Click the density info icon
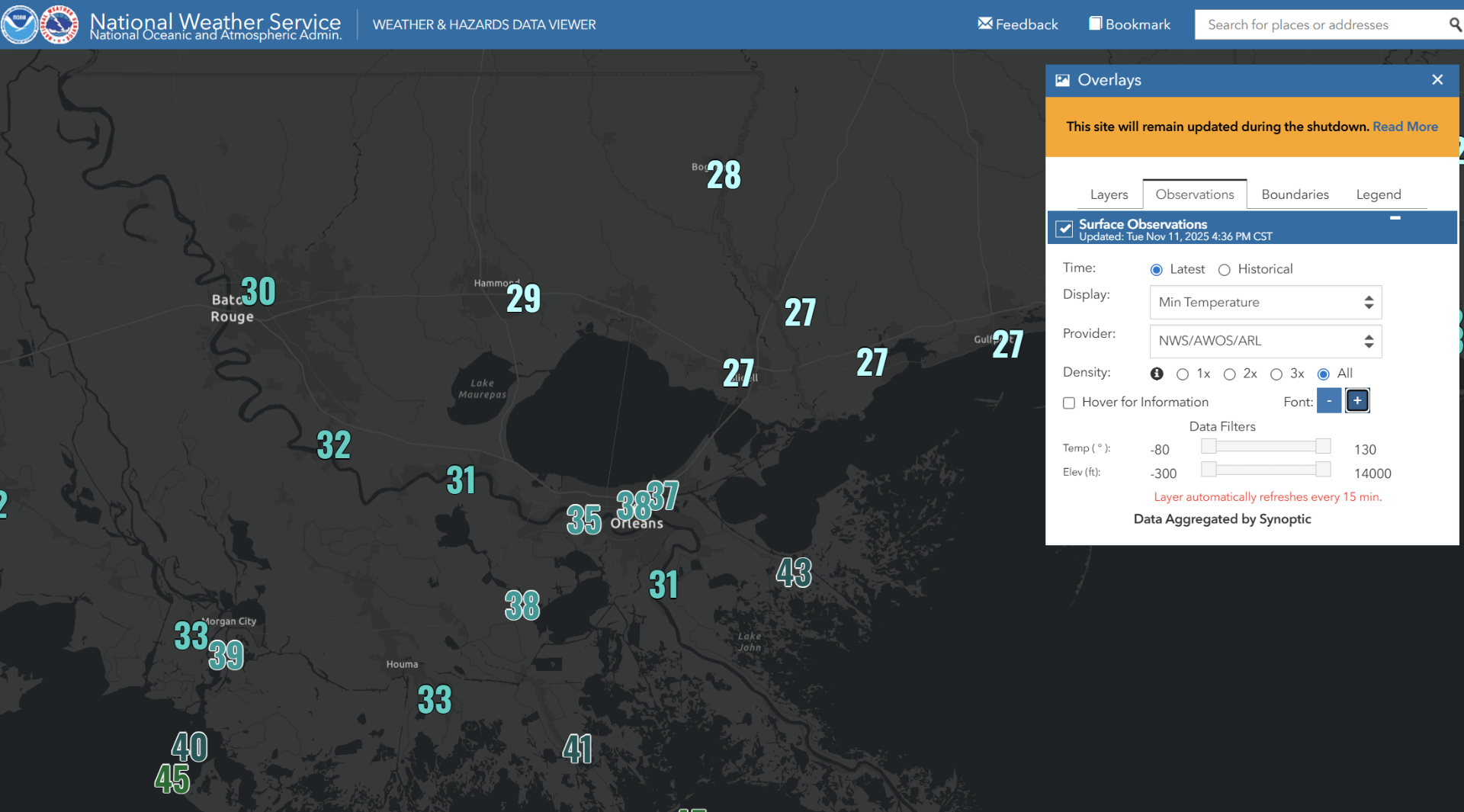Viewport: 1464px width, 812px height. [x=1157, y=374]
